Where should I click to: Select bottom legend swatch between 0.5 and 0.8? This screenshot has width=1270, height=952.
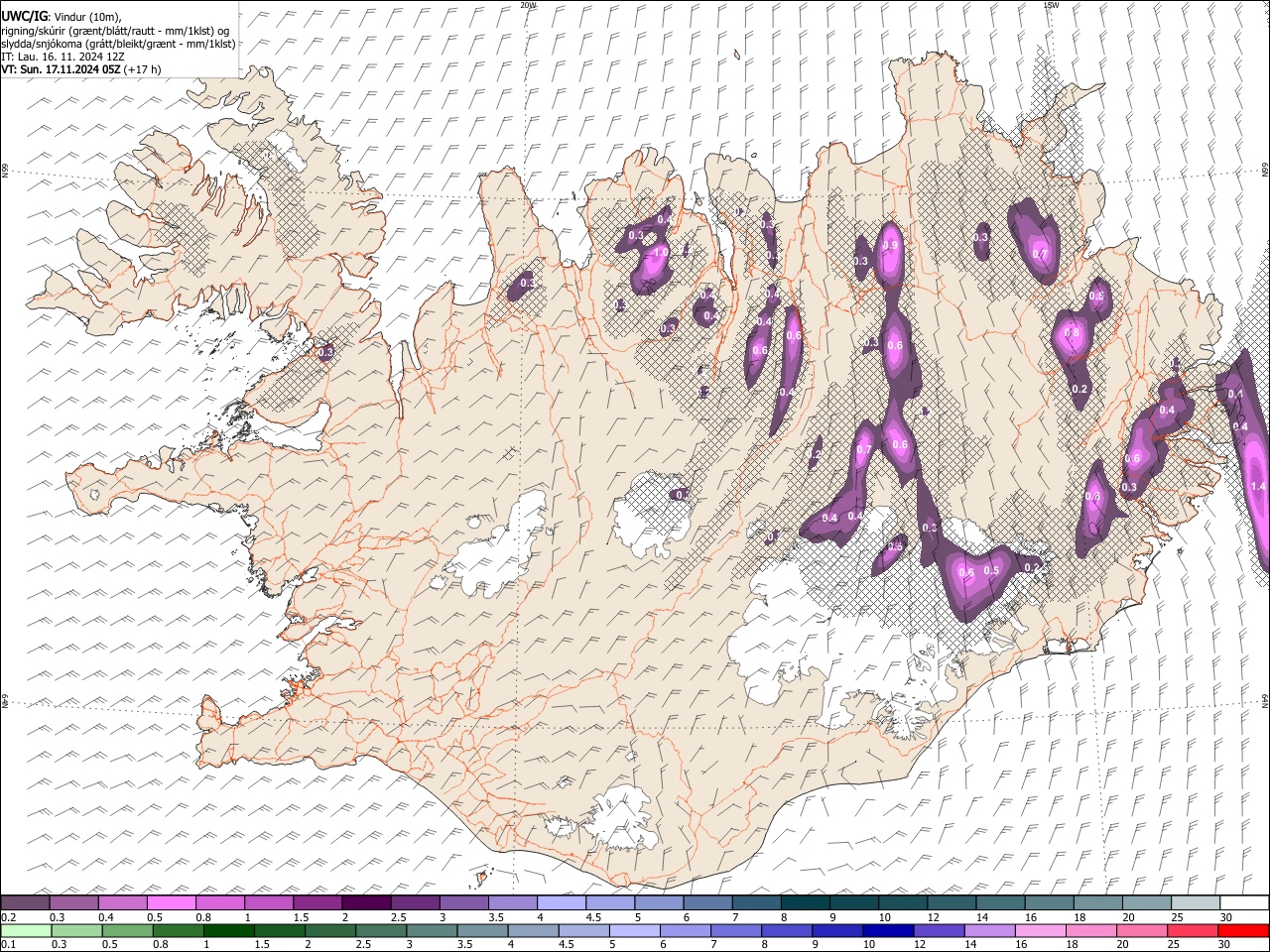[128, 930]
